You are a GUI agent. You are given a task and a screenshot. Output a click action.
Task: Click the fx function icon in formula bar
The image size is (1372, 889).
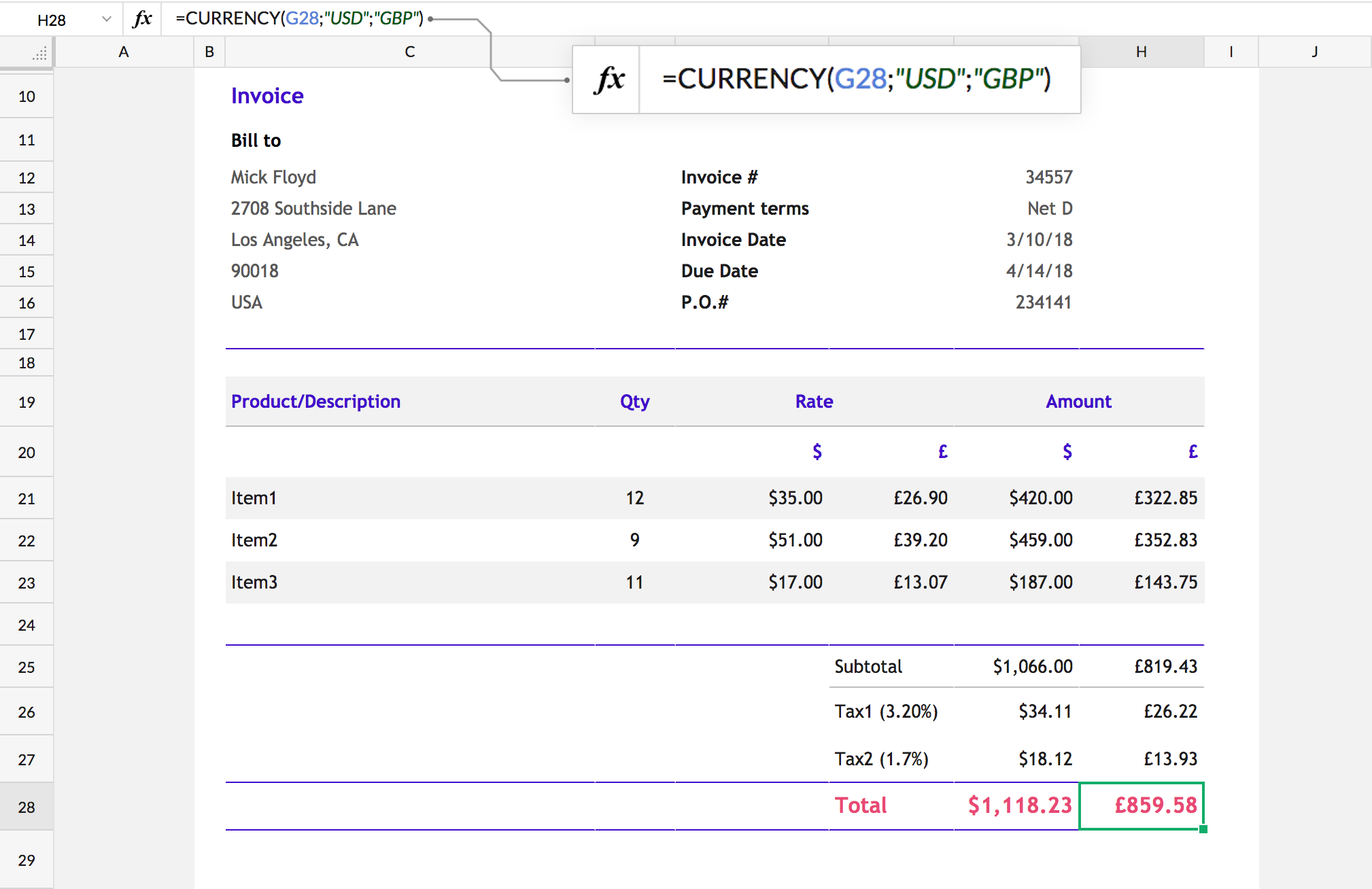click(x=141, y=18)
